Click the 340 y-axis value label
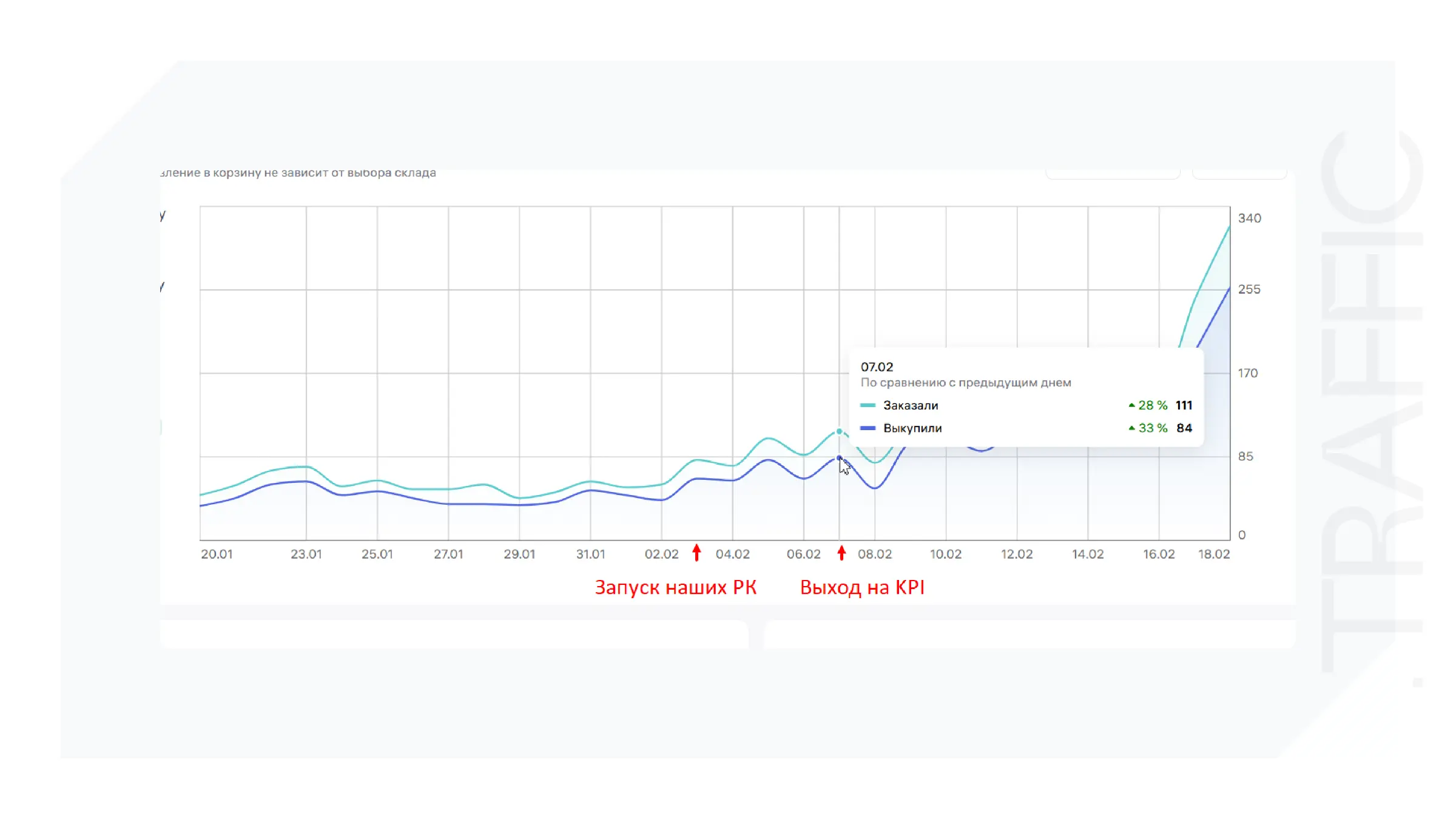 tap(1249, 218)
